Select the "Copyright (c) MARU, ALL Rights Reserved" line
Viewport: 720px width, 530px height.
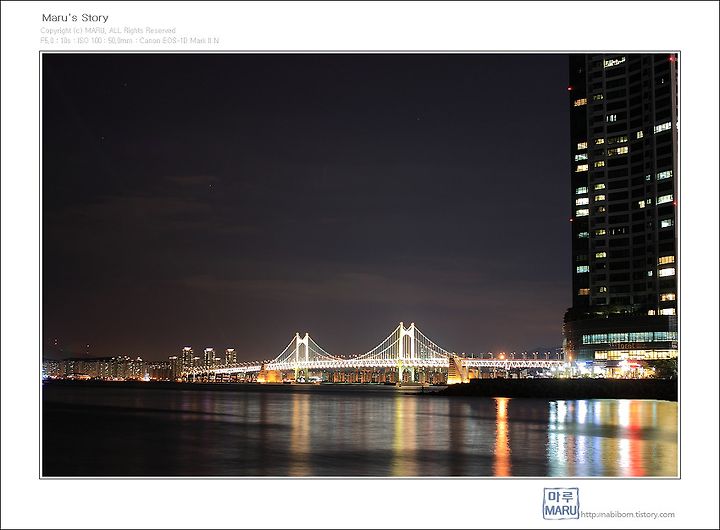[x=108, y=30]
